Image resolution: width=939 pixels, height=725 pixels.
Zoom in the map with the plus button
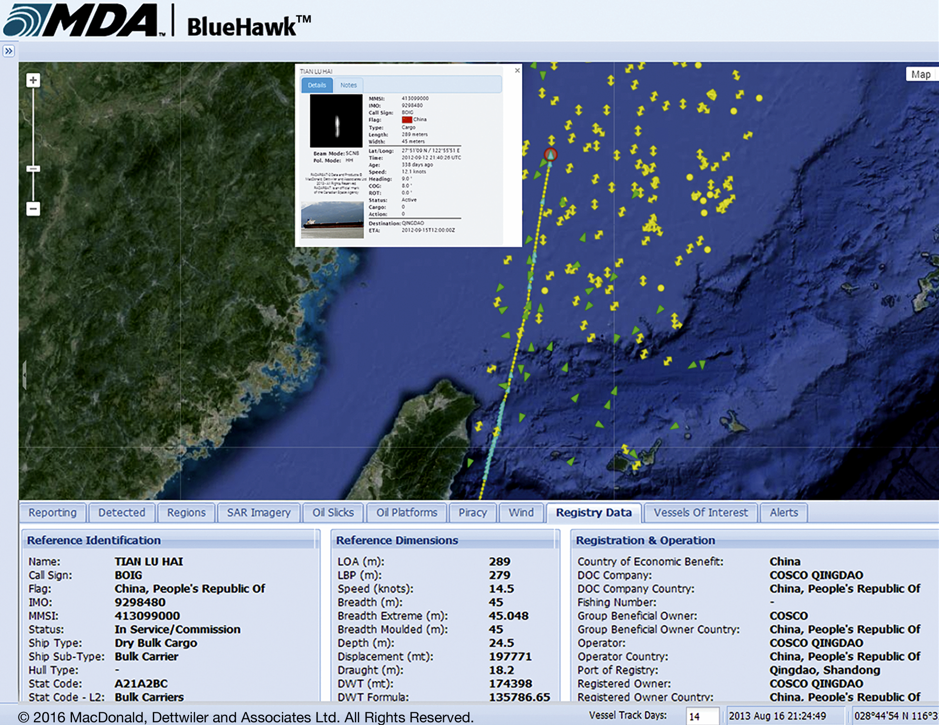[x=33, y=80]
